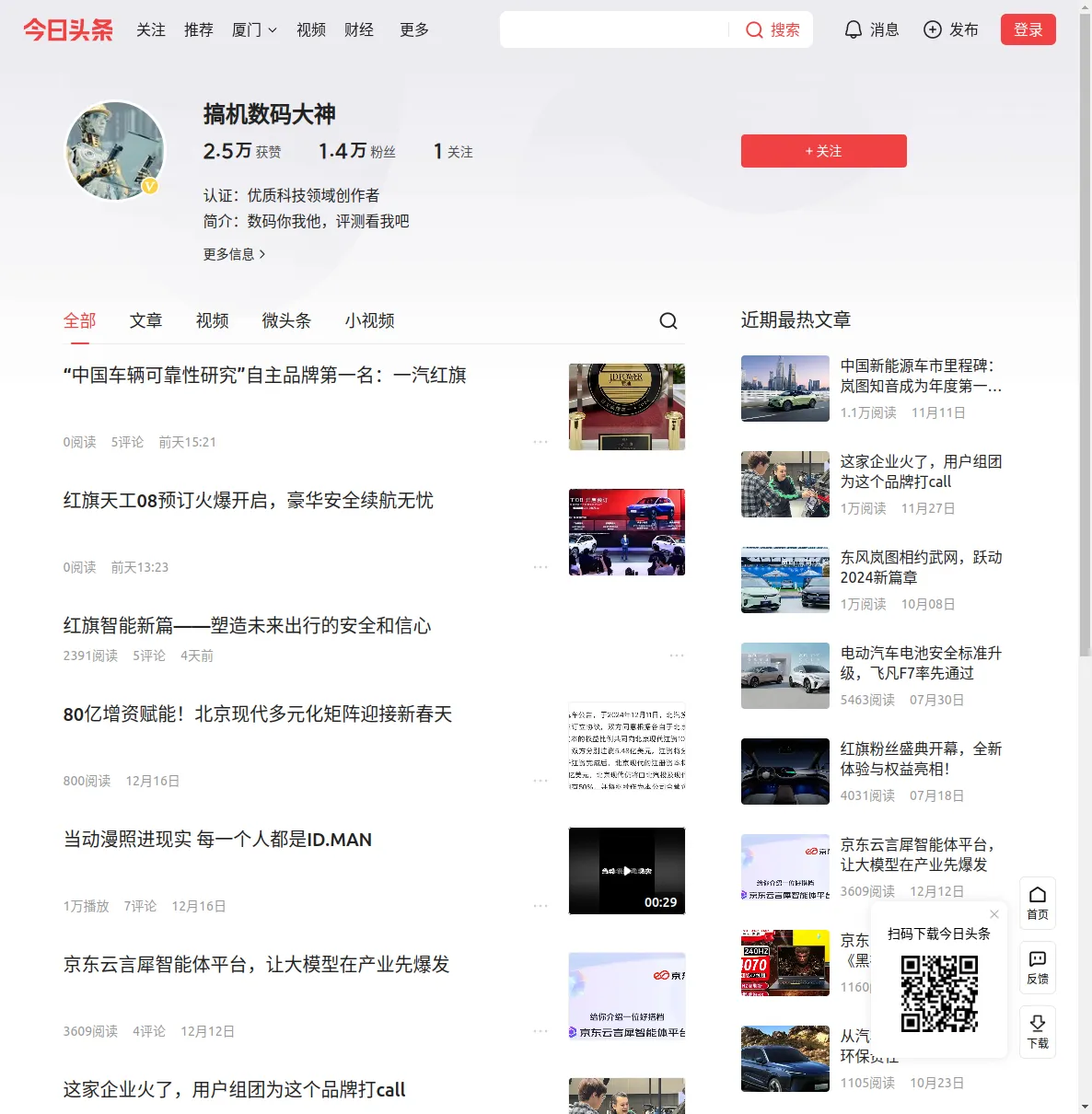The width and height of the screenshot is (1092, 1114).
Task: Open the search icon beside the content tabs
Action: pyautogui.click(x=668, y=320)
